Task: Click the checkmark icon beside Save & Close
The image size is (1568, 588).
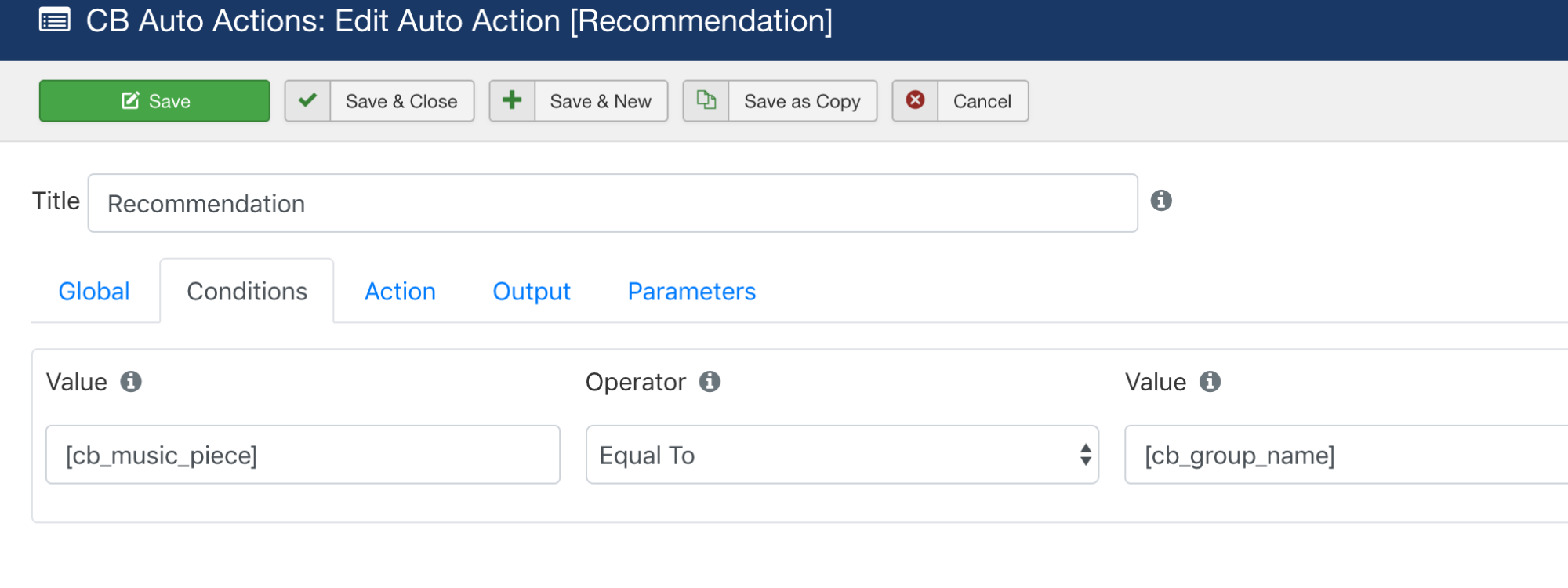Action: pos(307,101)
